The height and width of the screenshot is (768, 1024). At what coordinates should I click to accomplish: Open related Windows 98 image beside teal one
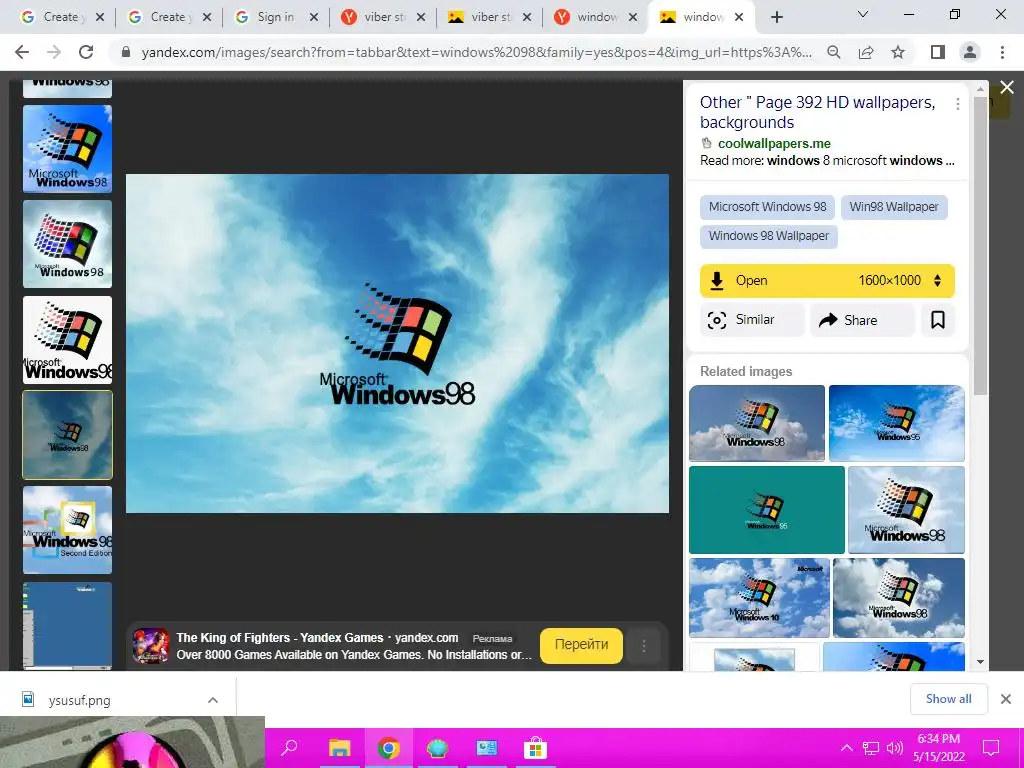tap(906, 510)
